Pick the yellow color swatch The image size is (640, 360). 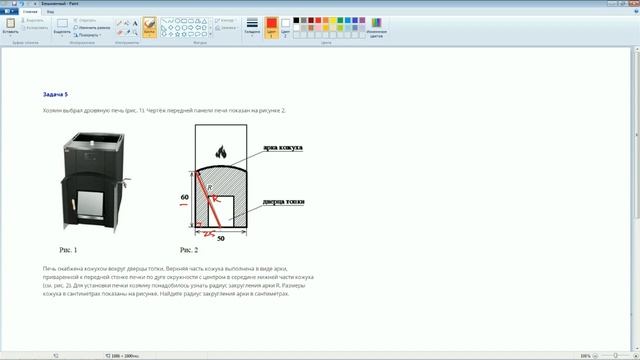[x=333, y=20]
